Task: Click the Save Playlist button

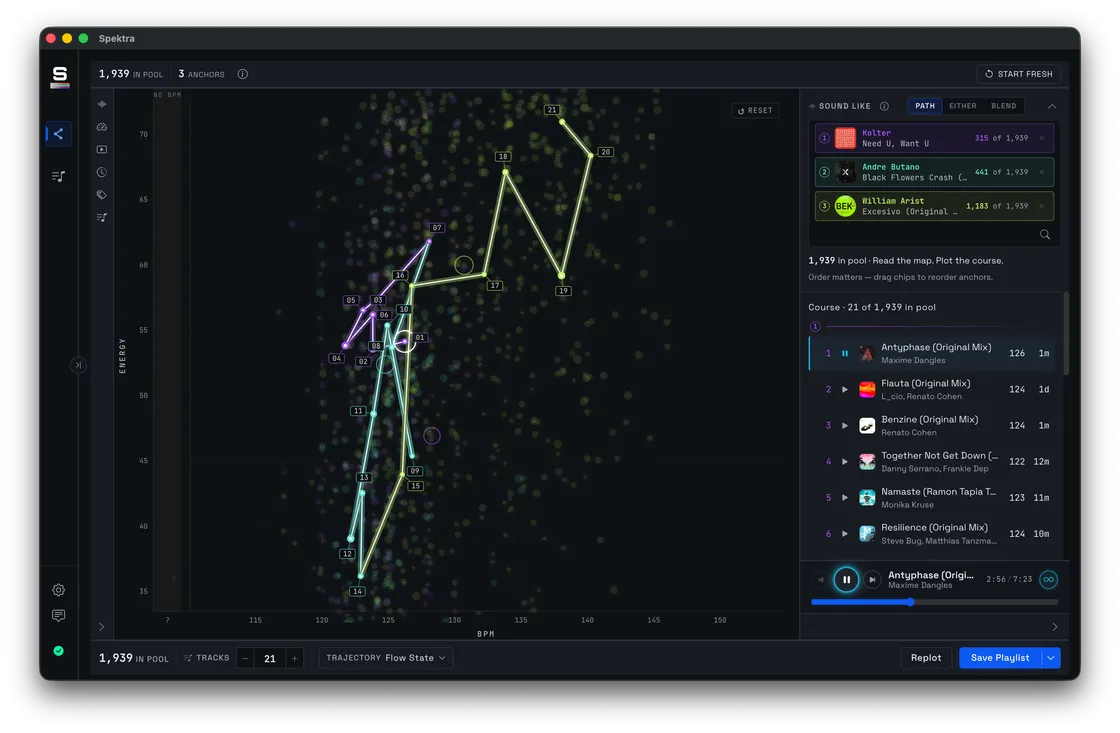Action: [1000, 658]
